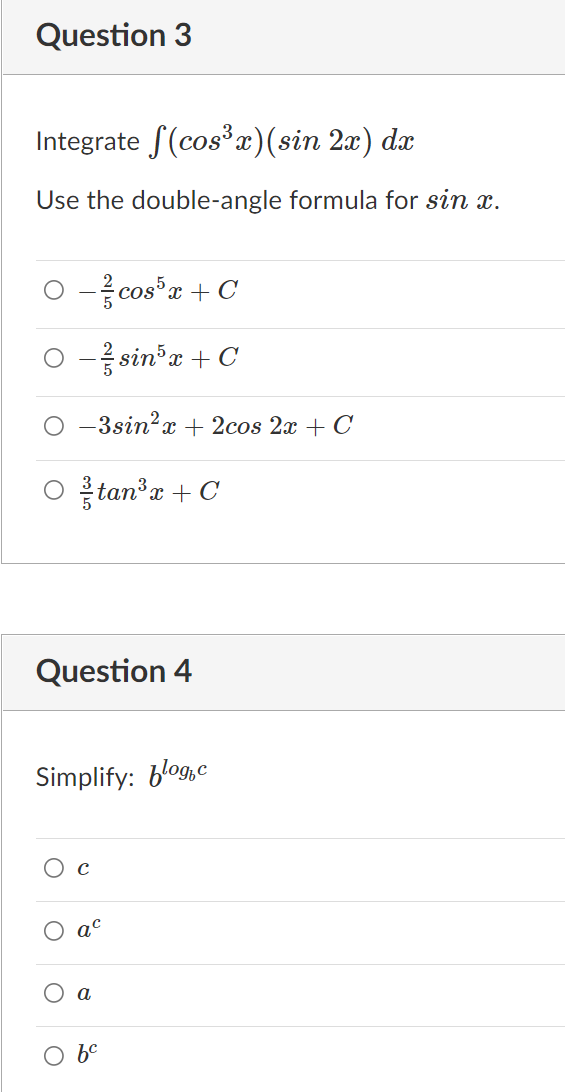Viewport: 565px width, 1092px height.
Task: Click the double-angle formula hint text
Action: click(x=268, y=201)
